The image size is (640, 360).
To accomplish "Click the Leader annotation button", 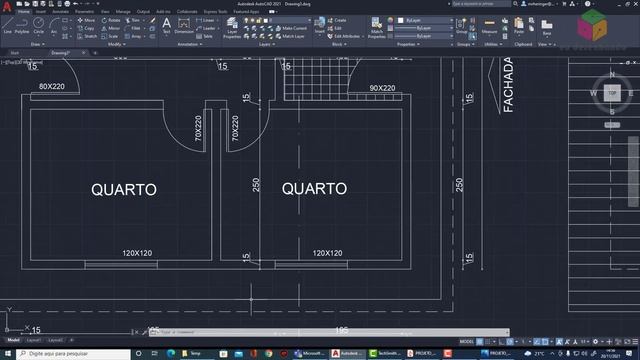I will pos(206,28).
